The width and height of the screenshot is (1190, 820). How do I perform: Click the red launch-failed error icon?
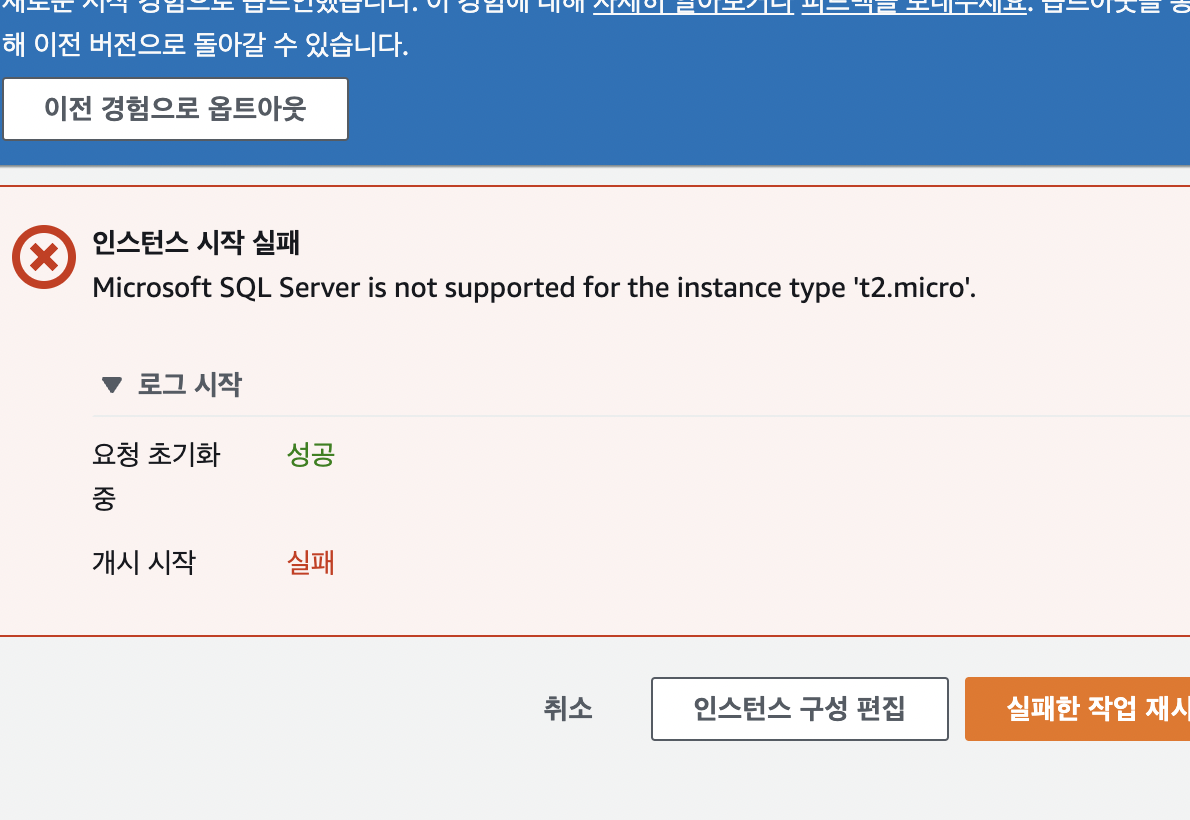pyautogui.click(x=44, y=257)
